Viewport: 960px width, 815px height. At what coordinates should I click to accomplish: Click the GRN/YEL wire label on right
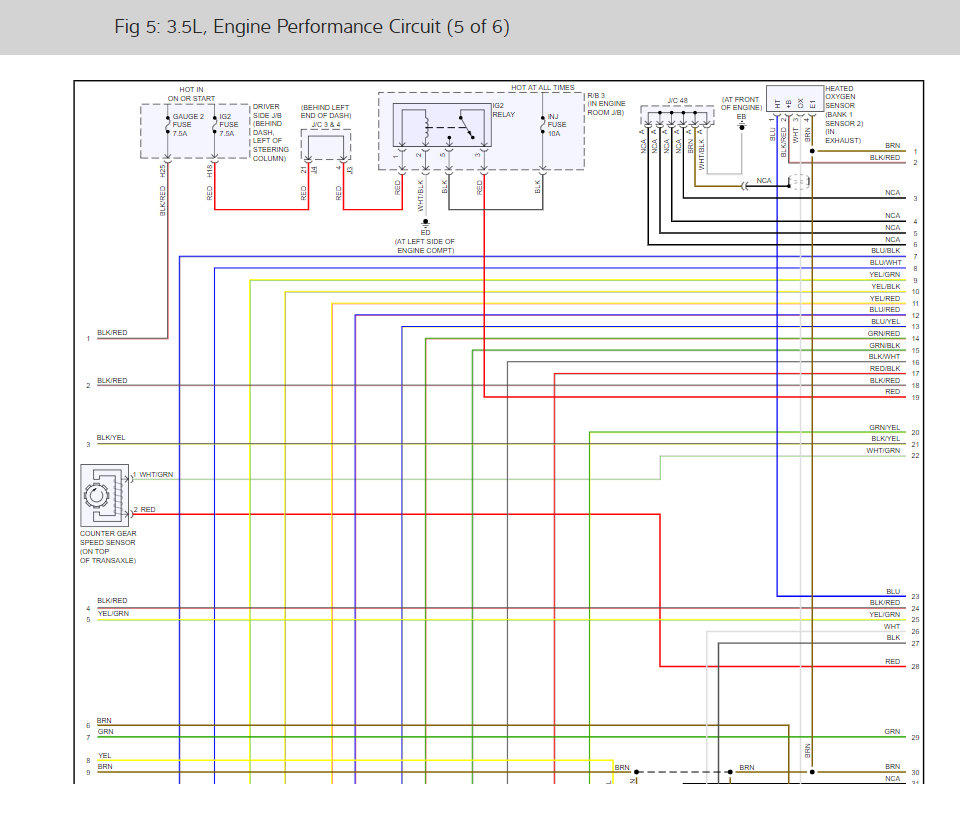884,427
